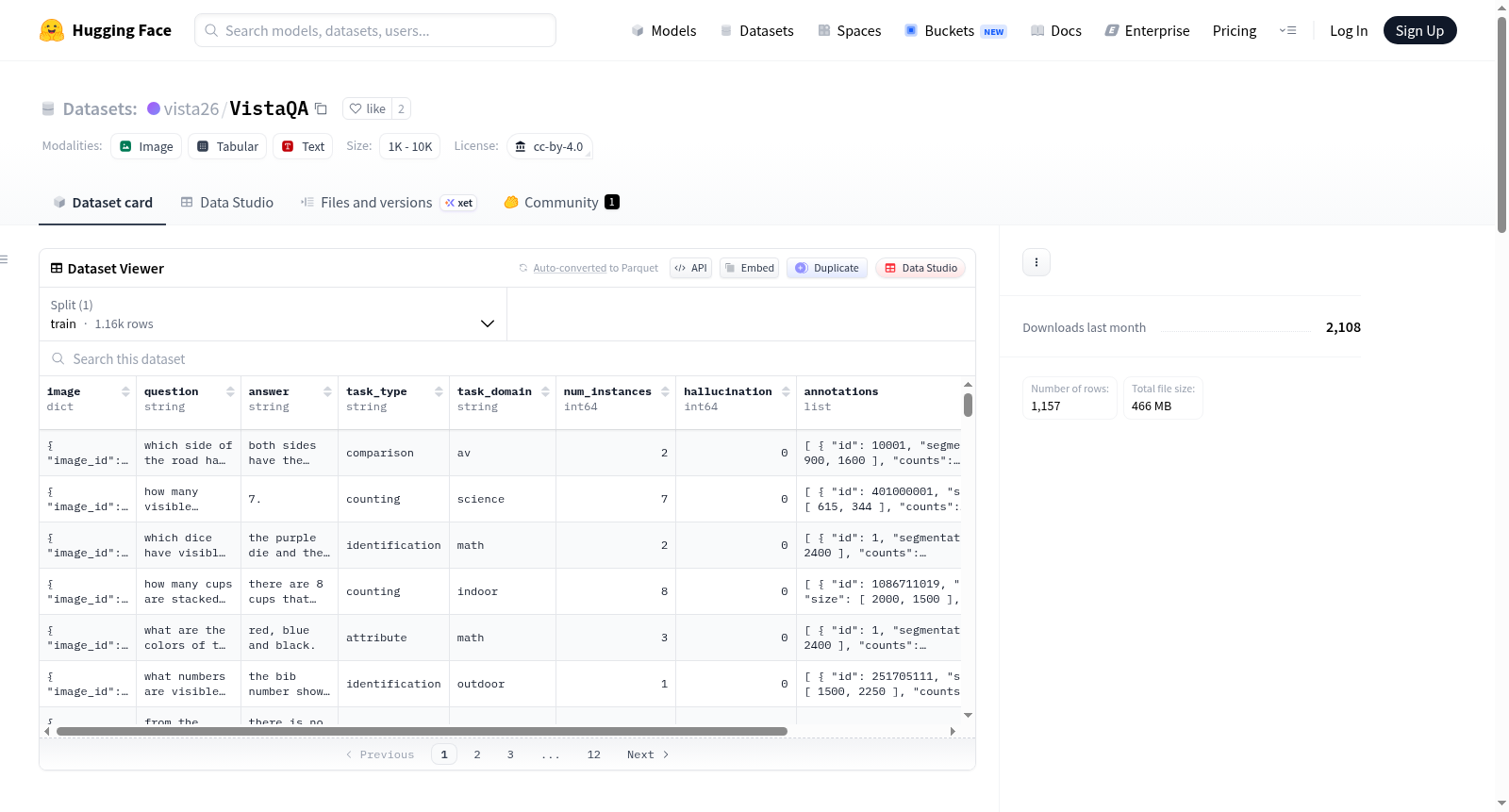This screenshot has height=812, width=1509.
Task: Open the extra navigation menu next to Pricing
Action: 1287,30
